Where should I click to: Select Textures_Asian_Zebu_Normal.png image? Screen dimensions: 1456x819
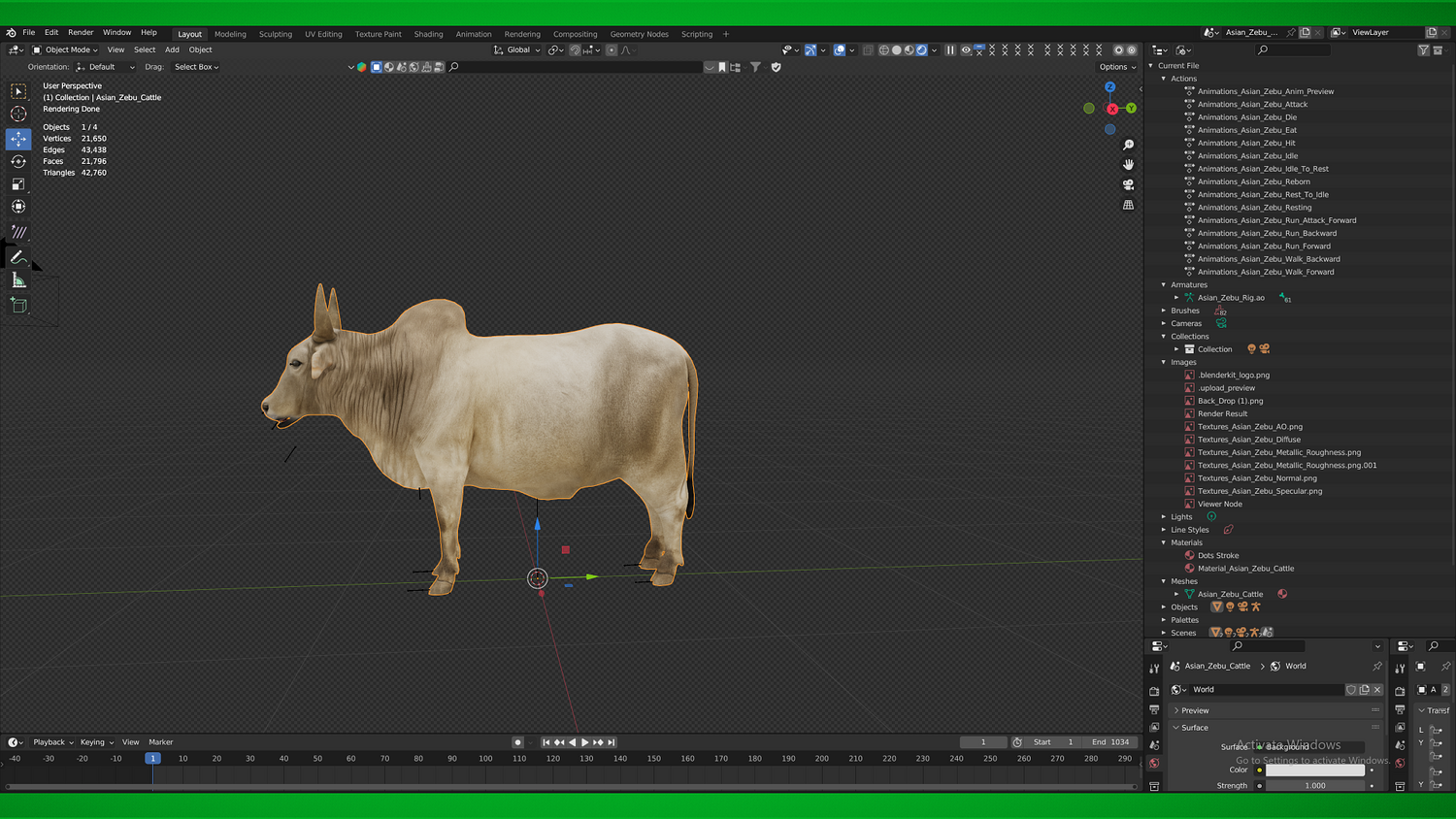point(1257,478)
